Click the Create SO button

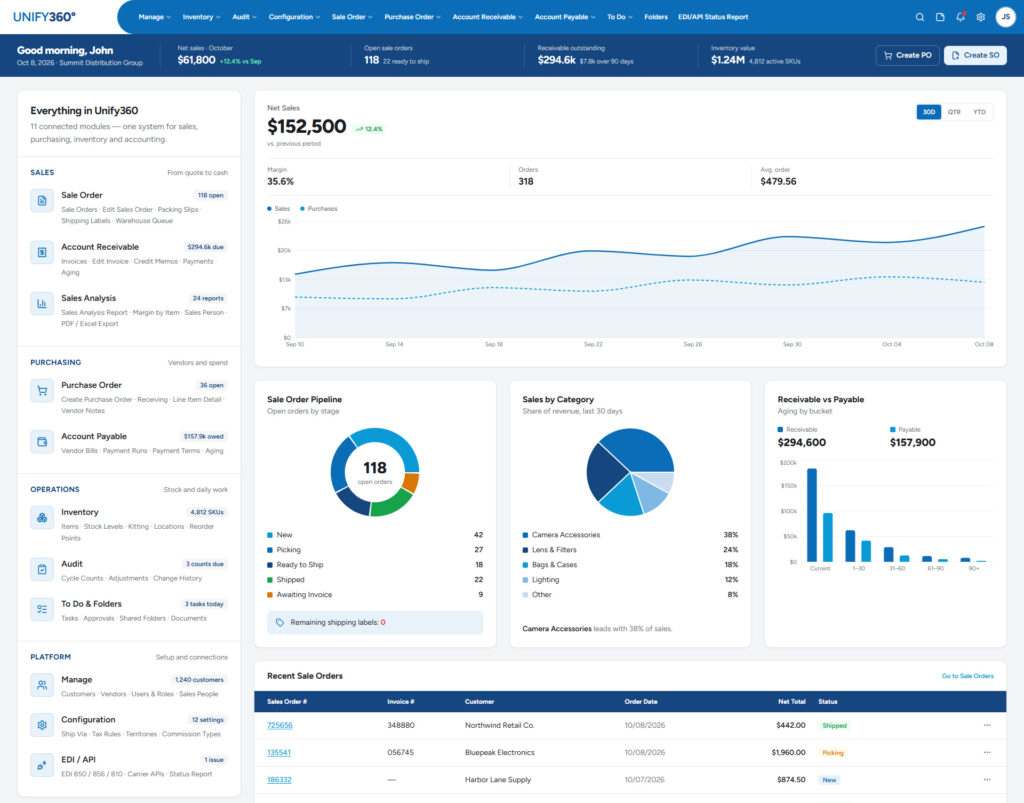(975, 55)
